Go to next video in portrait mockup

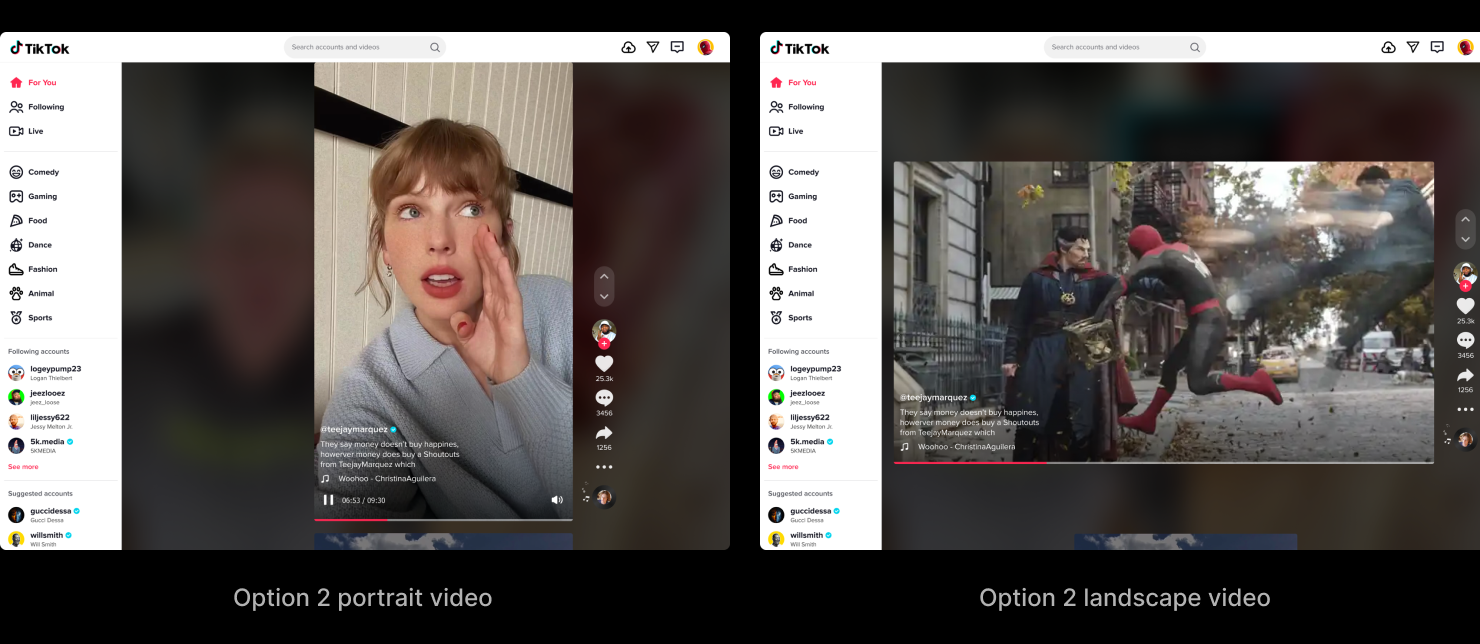coord(604,297)
